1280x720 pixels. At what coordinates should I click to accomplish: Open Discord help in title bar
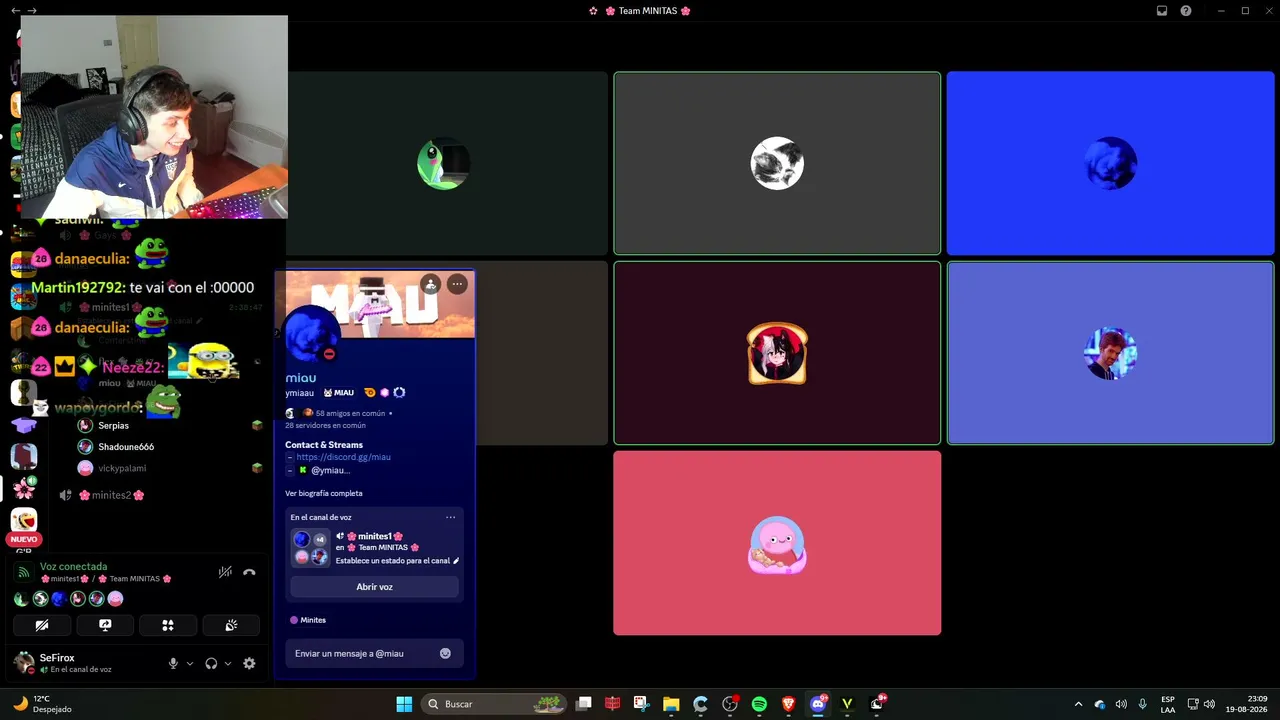pyautogui.click(x=1186, y=11)
